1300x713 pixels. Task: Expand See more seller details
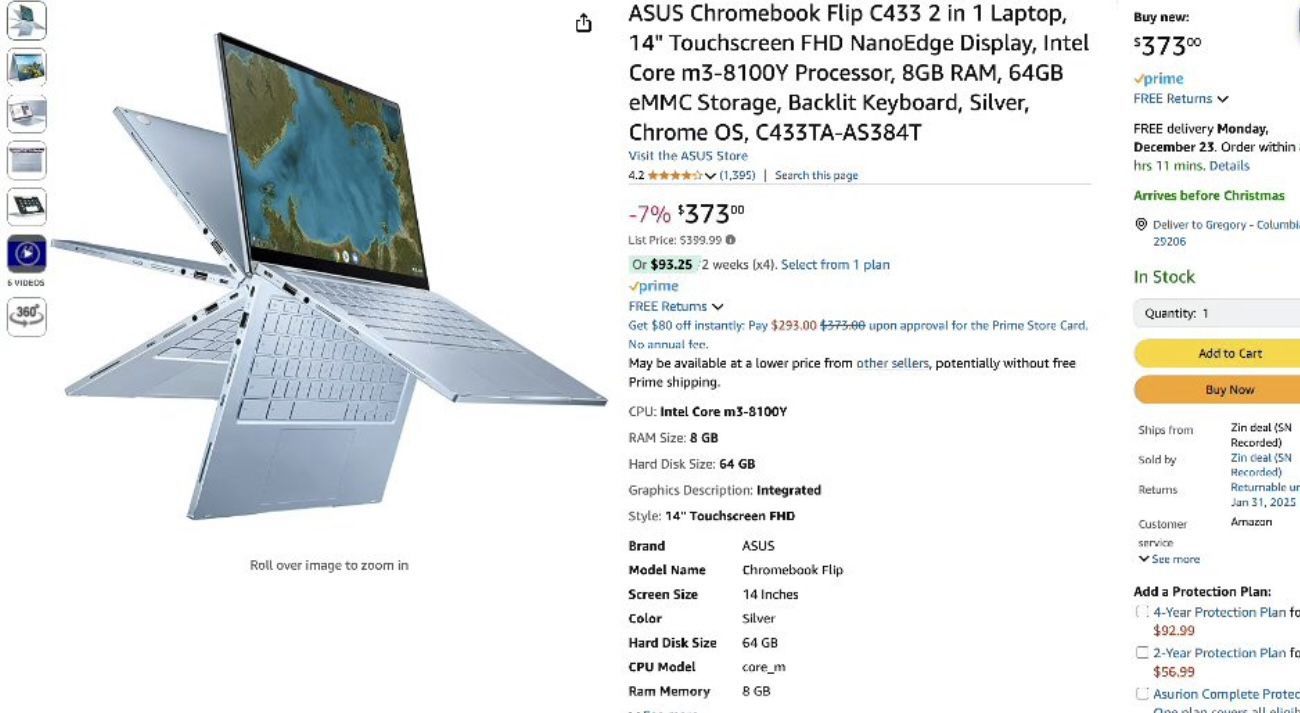[1169, 559]
